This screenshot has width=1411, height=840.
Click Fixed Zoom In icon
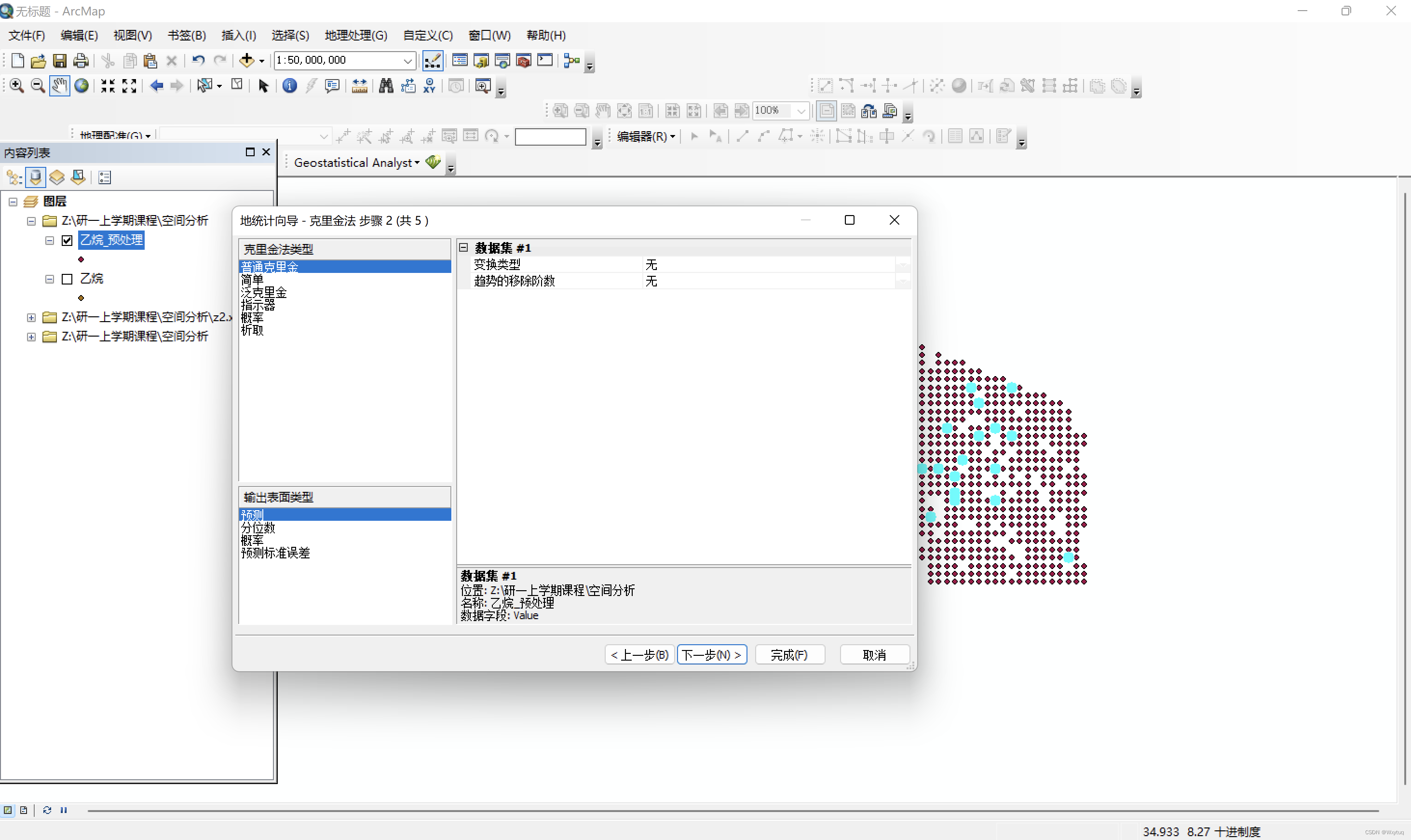[x=108, y=85]
